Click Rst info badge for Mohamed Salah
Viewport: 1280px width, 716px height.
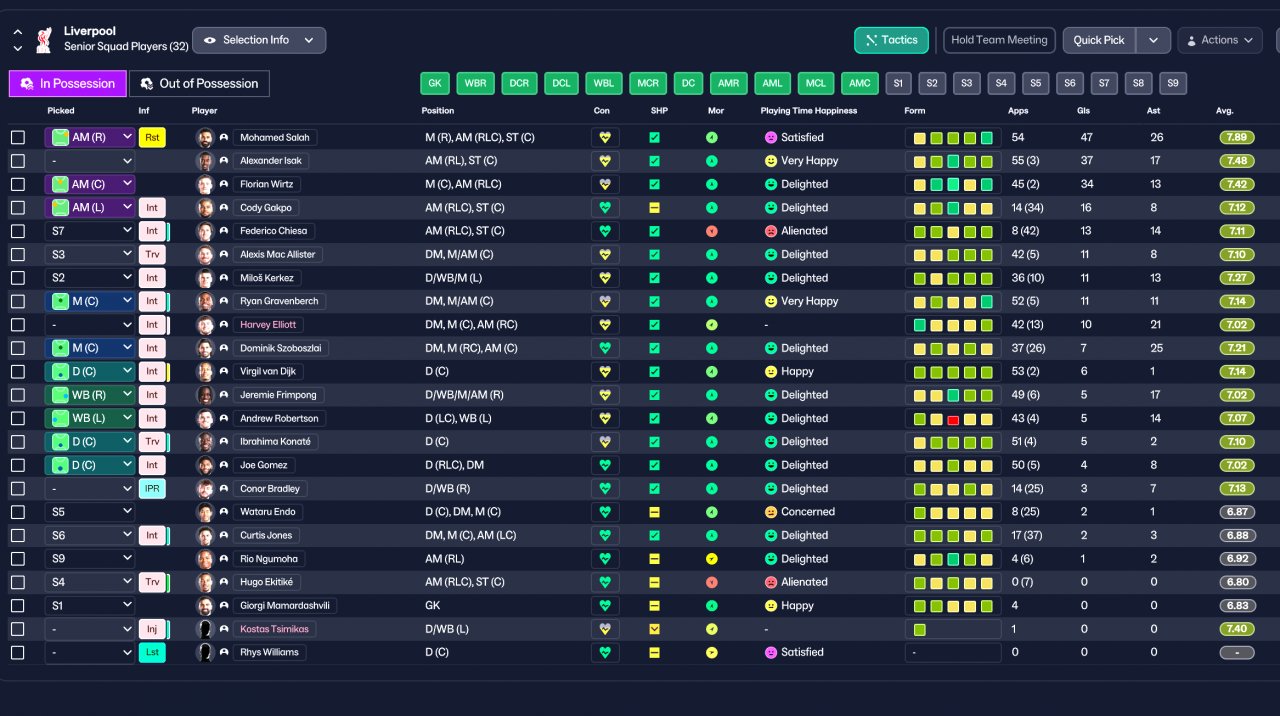(152, 138)
